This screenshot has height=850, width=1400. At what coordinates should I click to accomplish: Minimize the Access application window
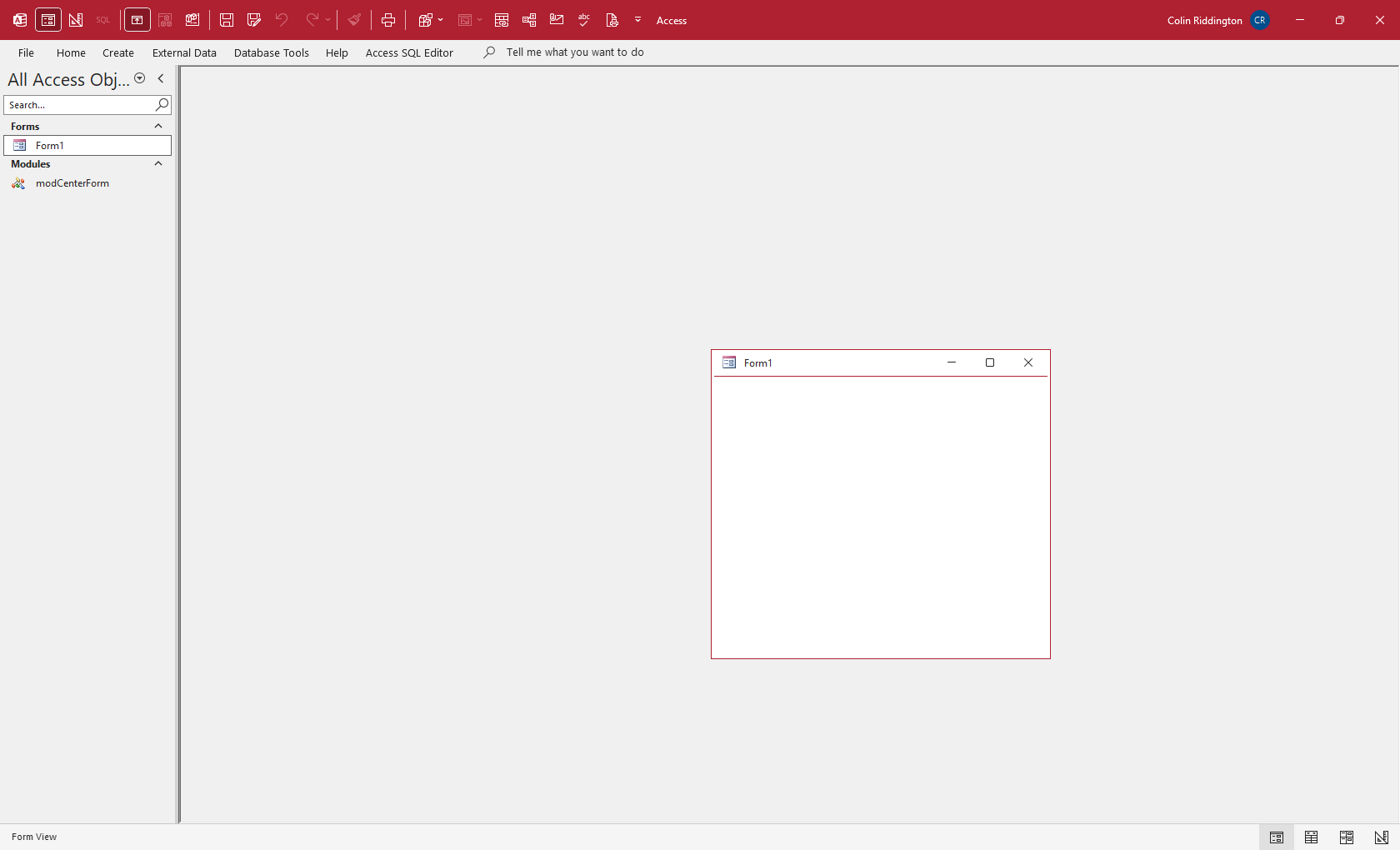click(1300, 20)
